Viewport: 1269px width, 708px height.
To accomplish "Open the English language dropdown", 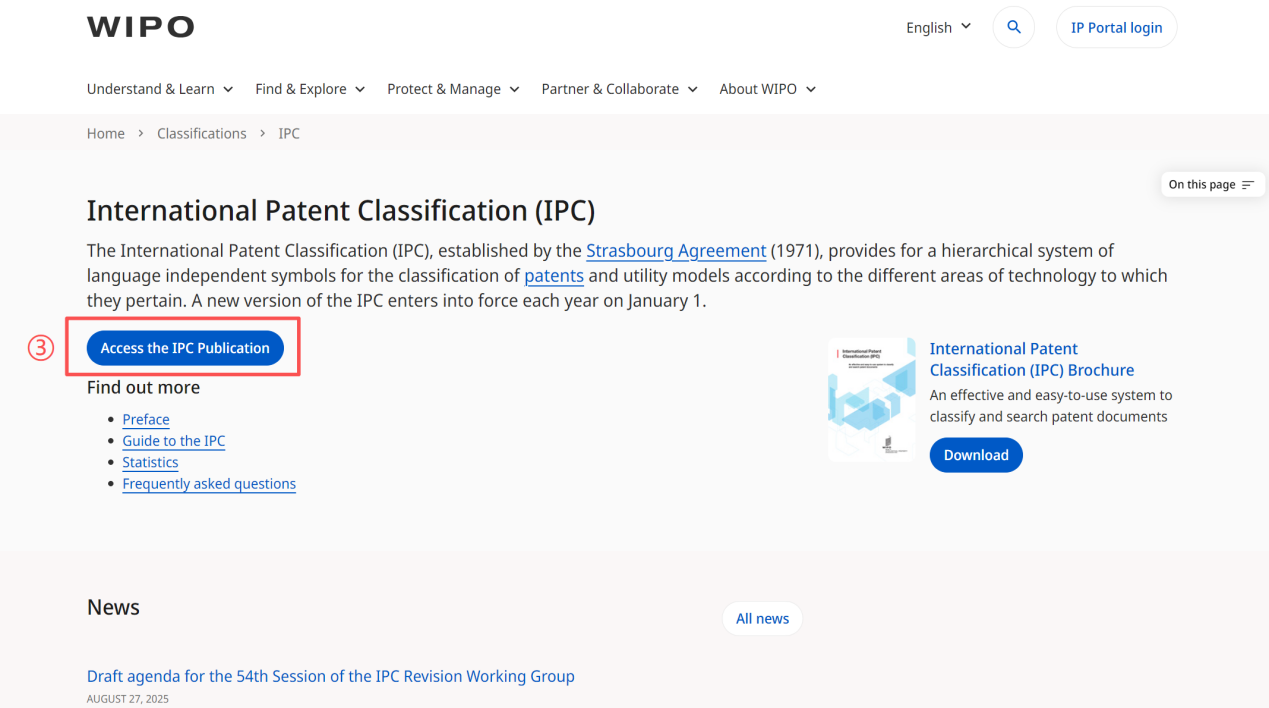I will click(x=938, y=28).
